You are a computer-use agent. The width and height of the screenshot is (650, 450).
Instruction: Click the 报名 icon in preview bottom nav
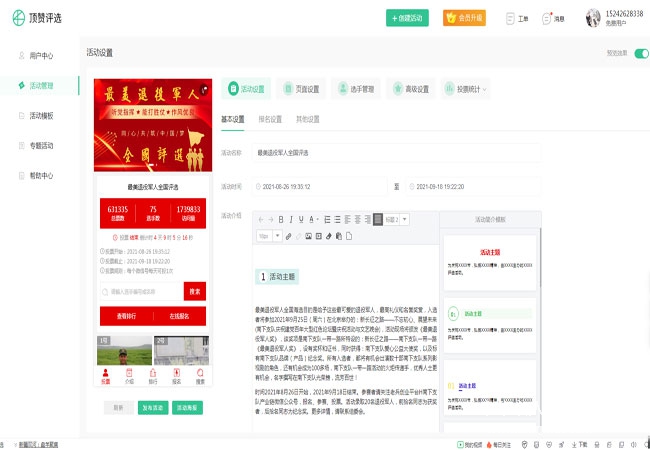[177, 376]
